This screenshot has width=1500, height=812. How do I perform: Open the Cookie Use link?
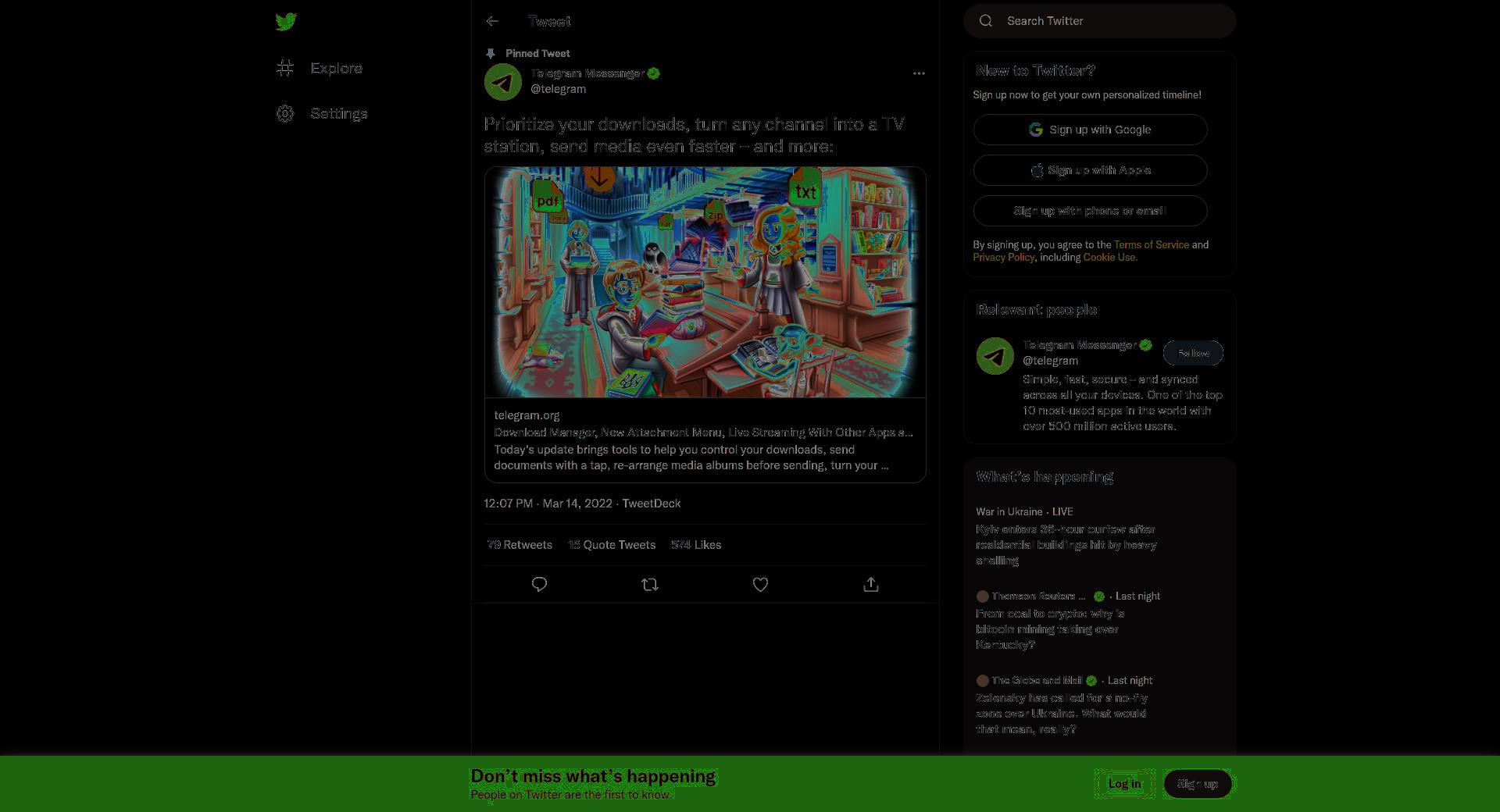click(1109, 257)
